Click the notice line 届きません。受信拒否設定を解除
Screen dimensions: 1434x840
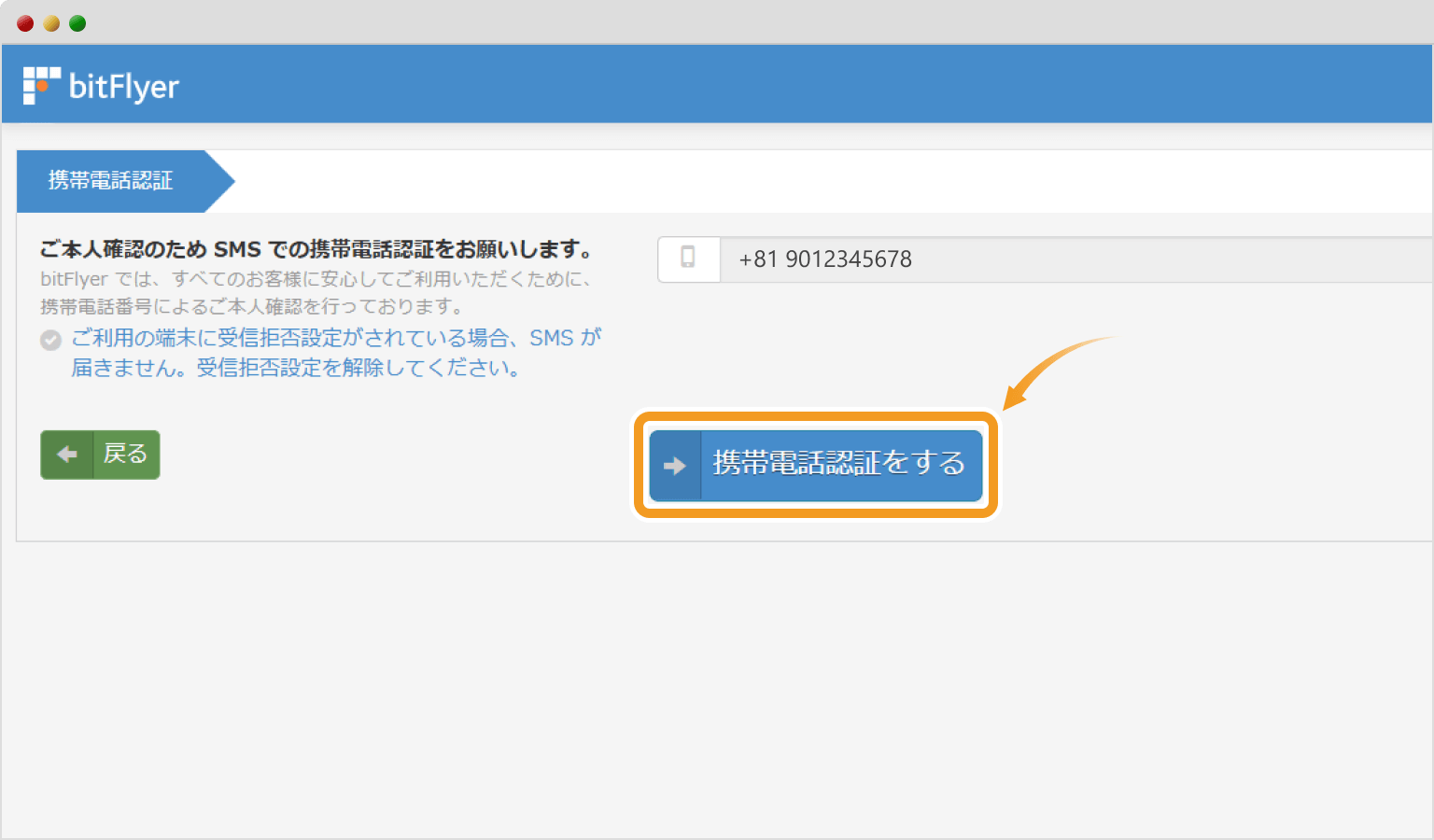tap(296, 368)
